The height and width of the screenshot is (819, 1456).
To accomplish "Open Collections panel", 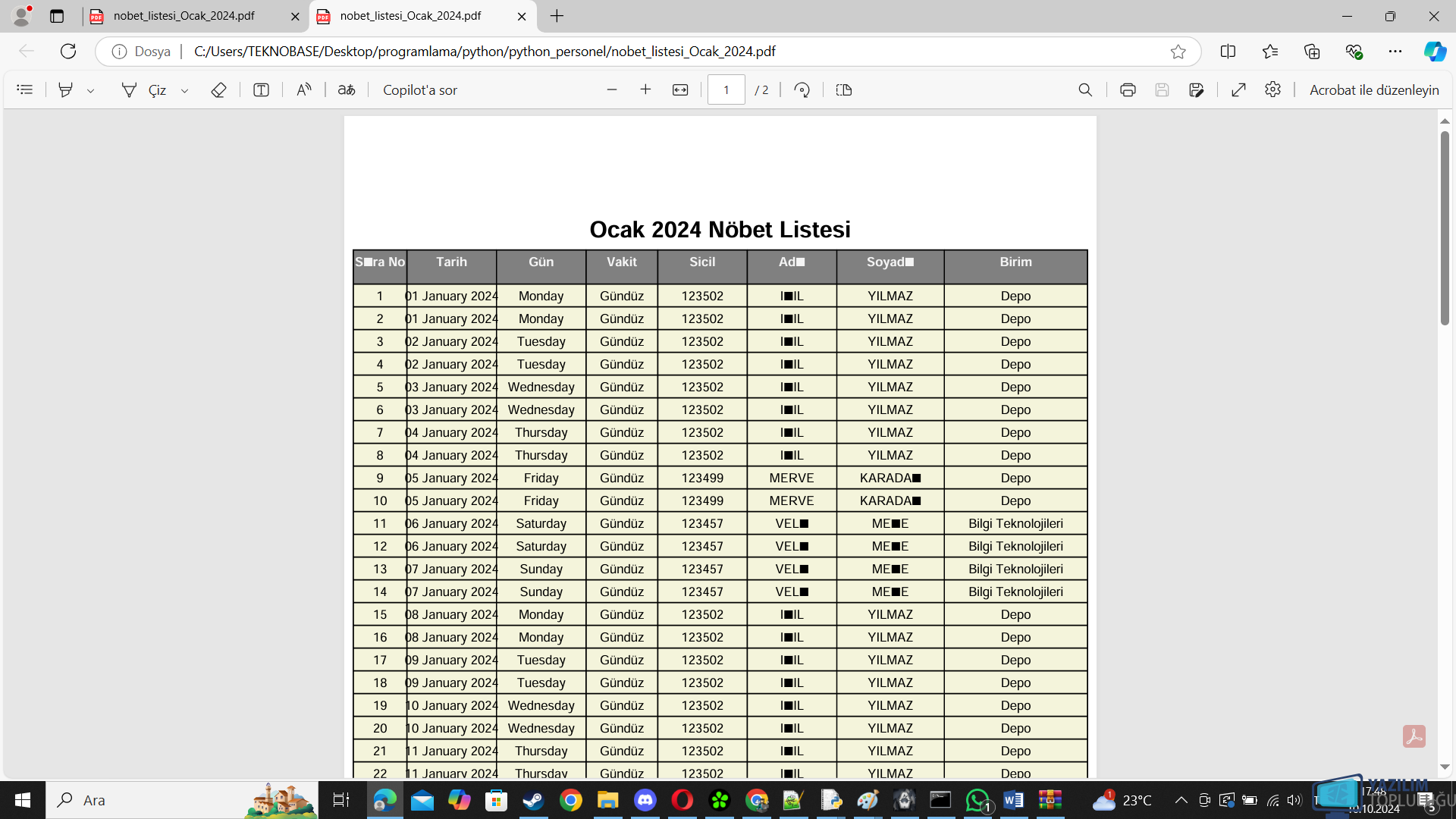I will pos(1312,51).
